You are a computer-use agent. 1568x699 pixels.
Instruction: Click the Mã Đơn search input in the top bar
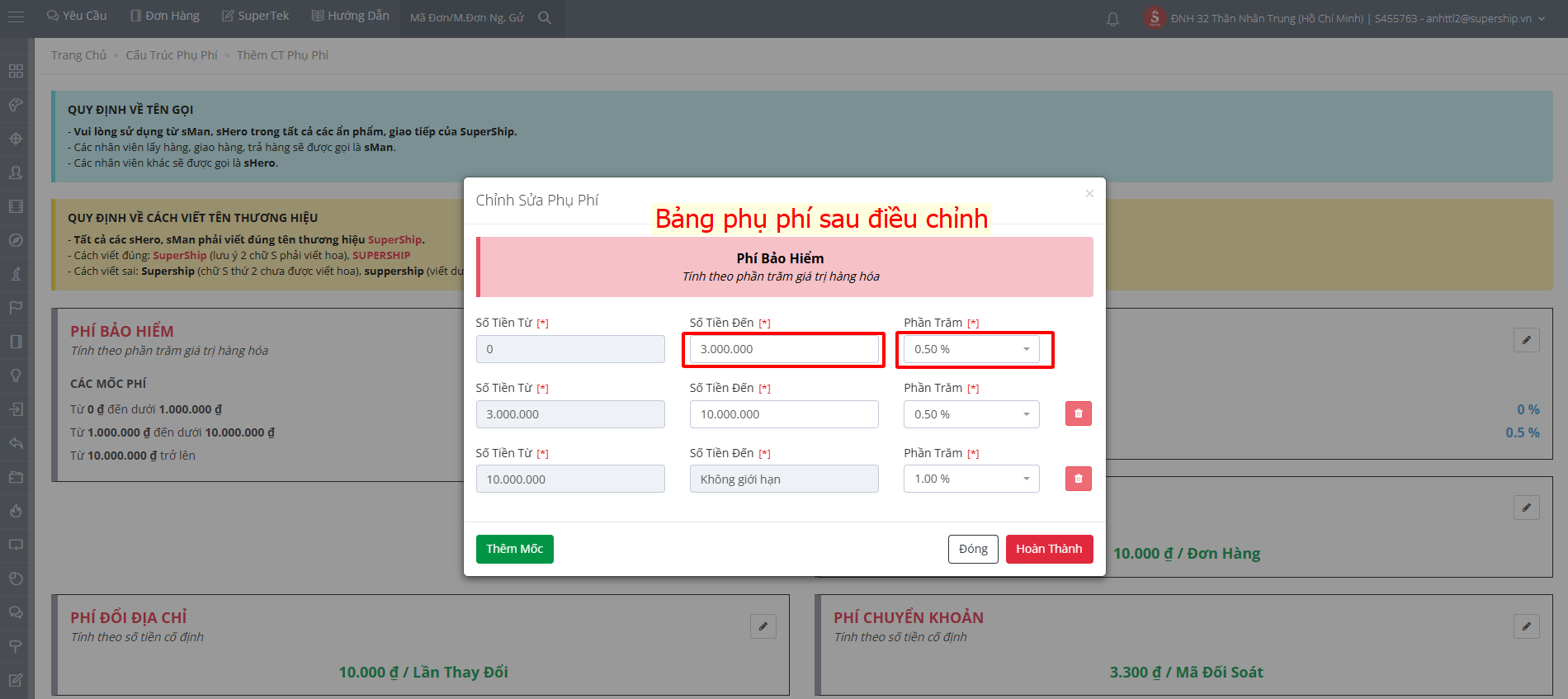point(467,17)
